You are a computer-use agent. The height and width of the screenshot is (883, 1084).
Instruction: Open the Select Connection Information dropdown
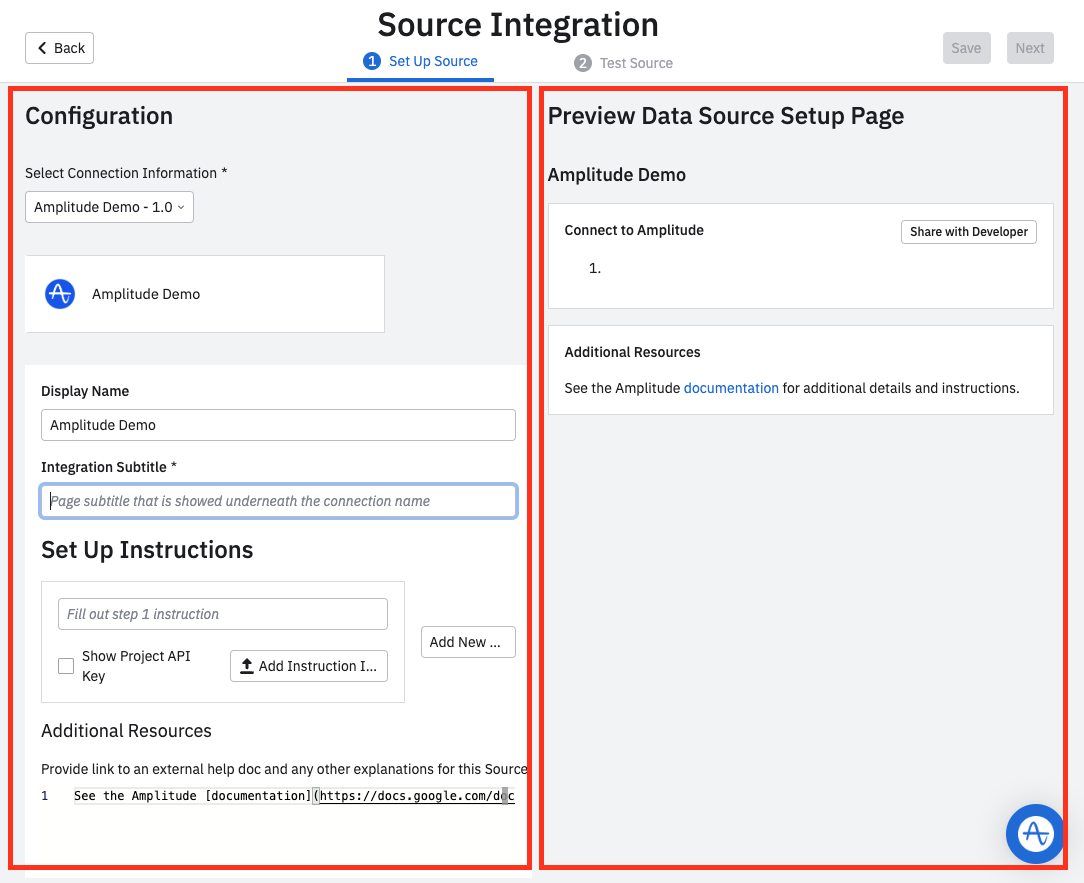point(109,207)
